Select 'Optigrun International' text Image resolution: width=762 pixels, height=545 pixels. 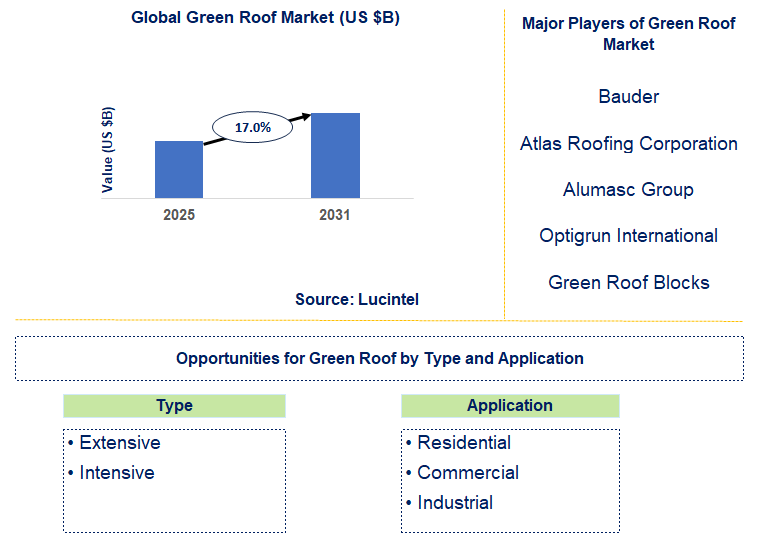point(628,236)
